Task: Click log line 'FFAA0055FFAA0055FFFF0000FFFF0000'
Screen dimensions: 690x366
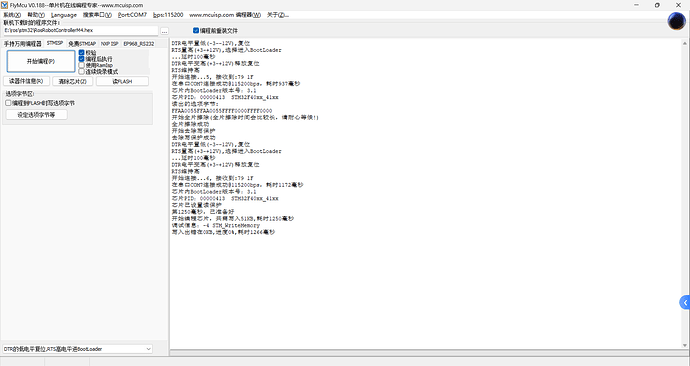Action: point(222,111)
